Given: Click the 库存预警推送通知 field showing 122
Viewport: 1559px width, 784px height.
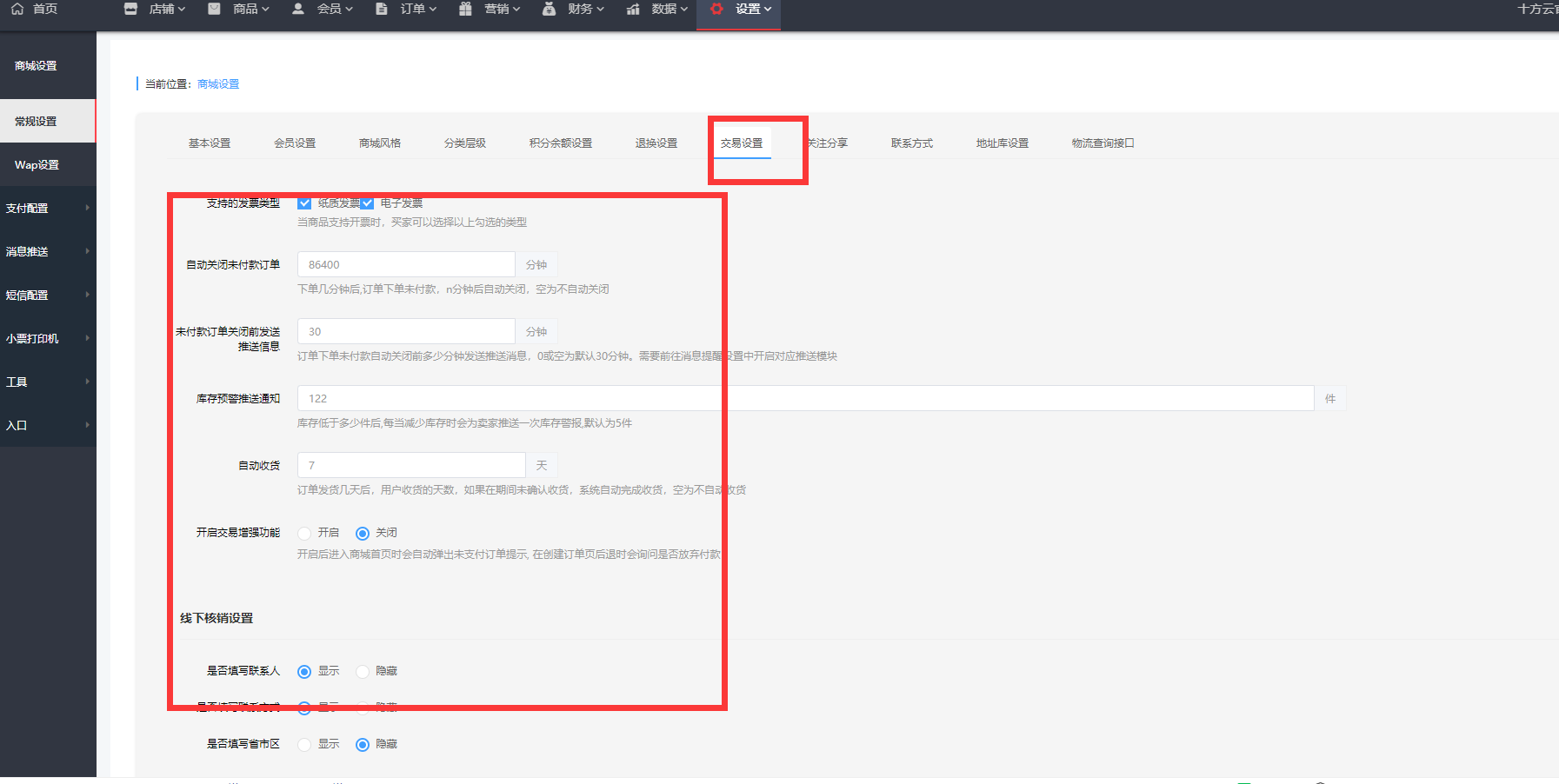Looking at the screenshot, I should pyautogui.click(x=805, y=398).
